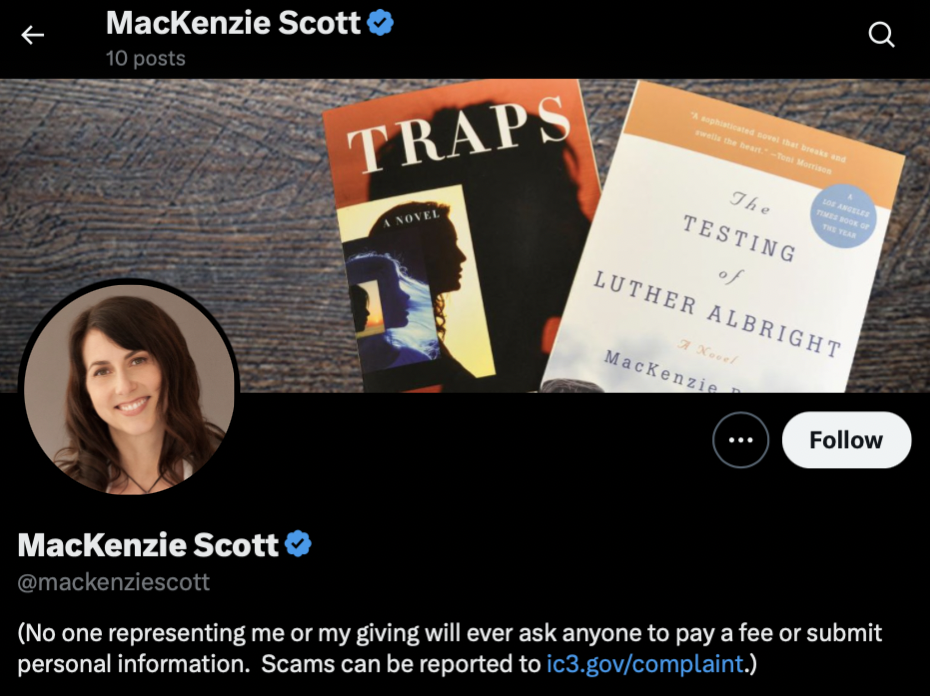Click the MacKenzie Scott title in header bar

233,23
